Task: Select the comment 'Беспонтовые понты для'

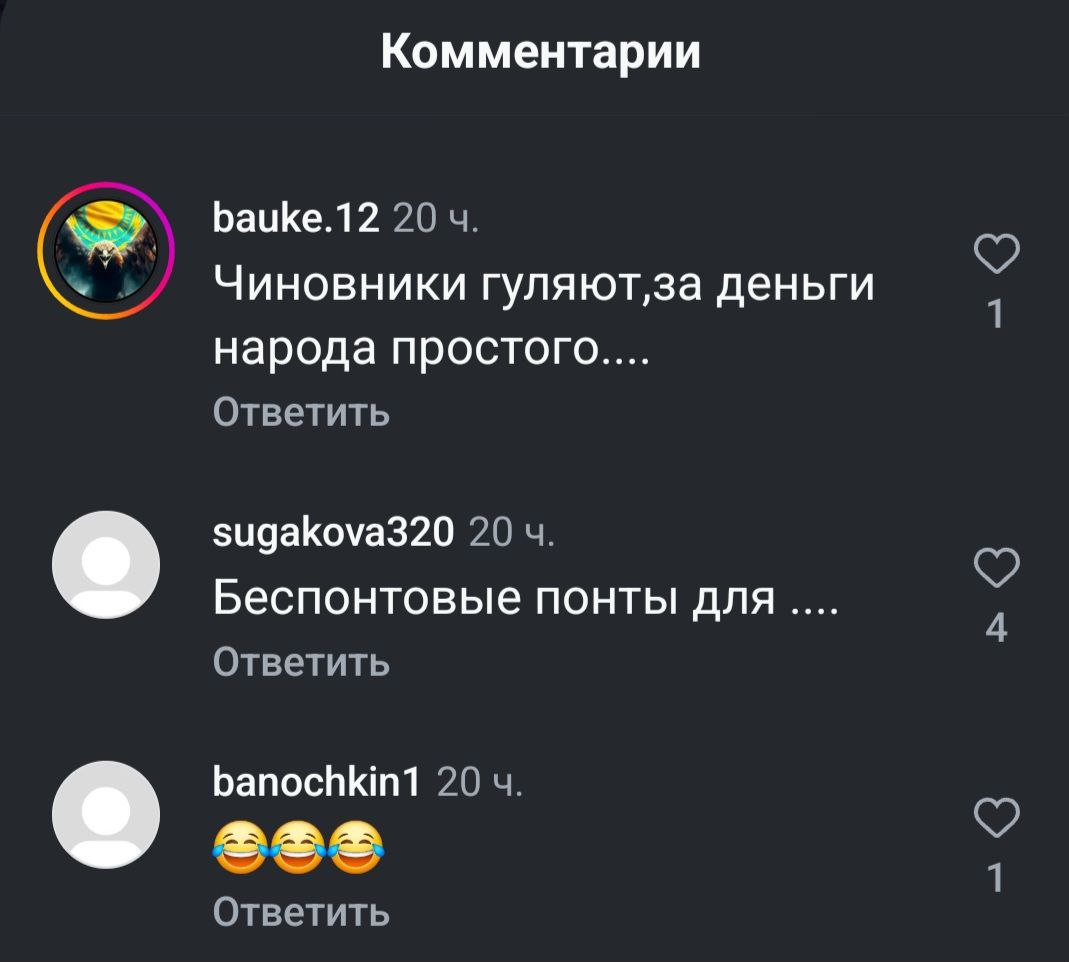Action: coord(494,598)
